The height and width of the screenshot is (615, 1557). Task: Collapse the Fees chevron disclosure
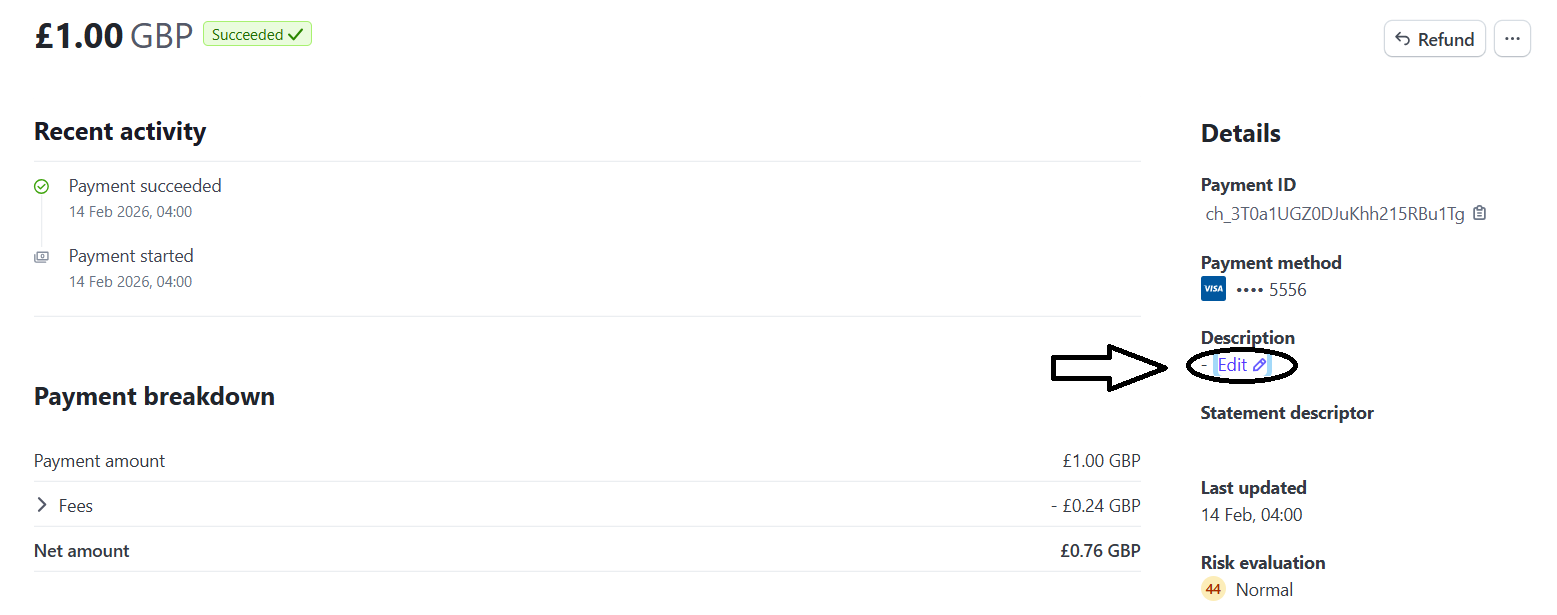click(x=41, y=505)
